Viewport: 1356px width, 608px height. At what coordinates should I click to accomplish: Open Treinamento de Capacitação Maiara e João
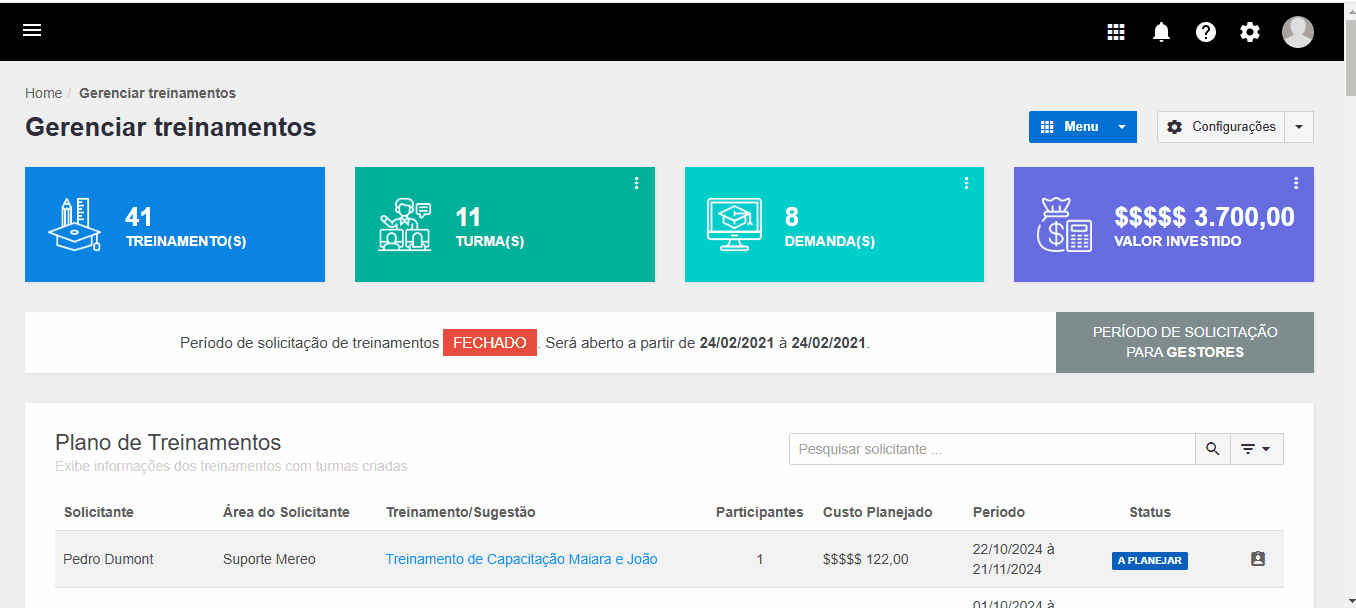(x=520, y=559)
